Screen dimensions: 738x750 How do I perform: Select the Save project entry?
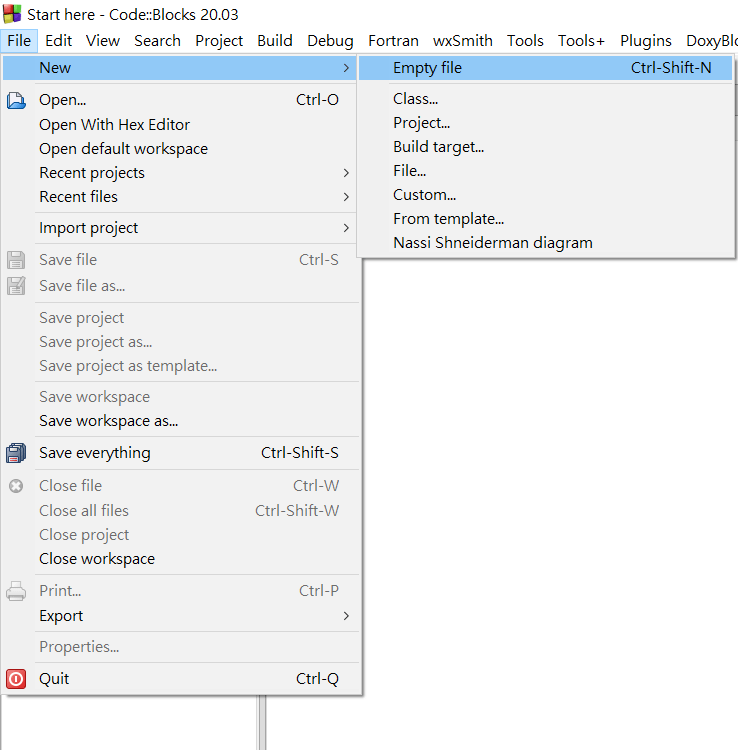pyautogui.click(x=180, y=318)
